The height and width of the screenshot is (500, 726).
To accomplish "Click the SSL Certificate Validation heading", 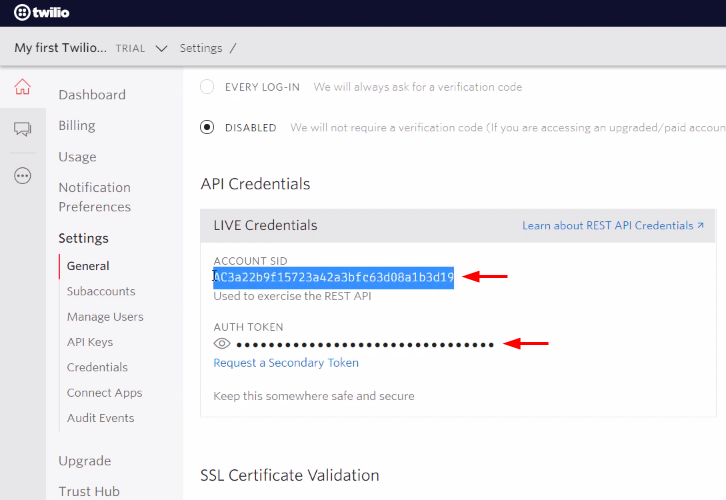I will [x=290, y=475].
